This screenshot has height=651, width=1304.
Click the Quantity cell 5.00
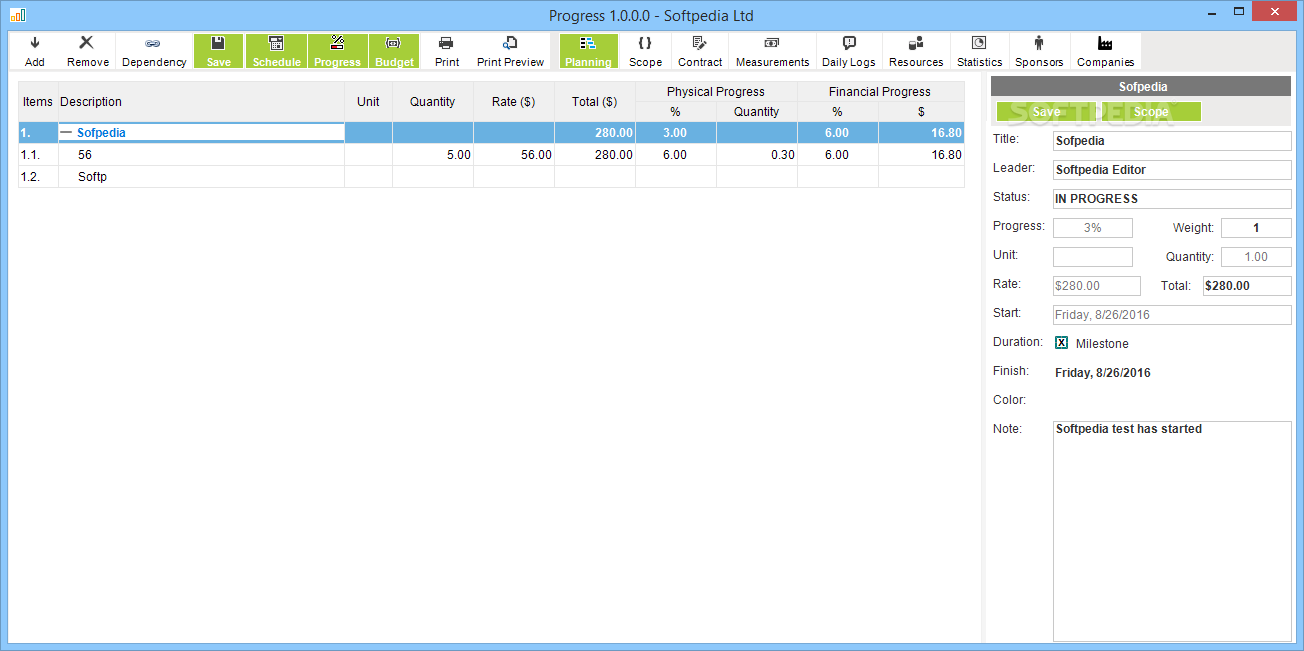(x=433, y=155)
